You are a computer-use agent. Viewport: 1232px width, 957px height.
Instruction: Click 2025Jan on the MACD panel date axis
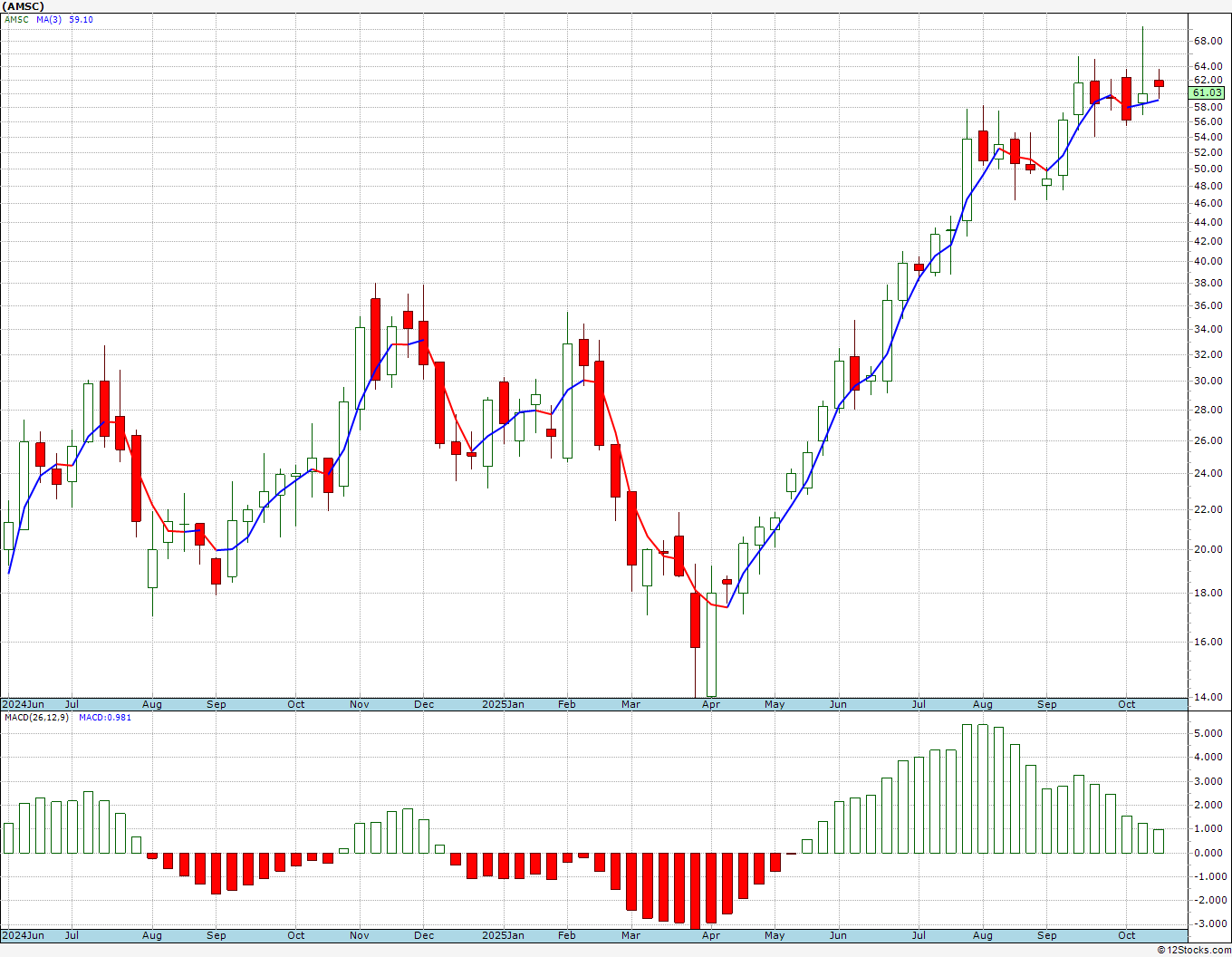point(503,935)
